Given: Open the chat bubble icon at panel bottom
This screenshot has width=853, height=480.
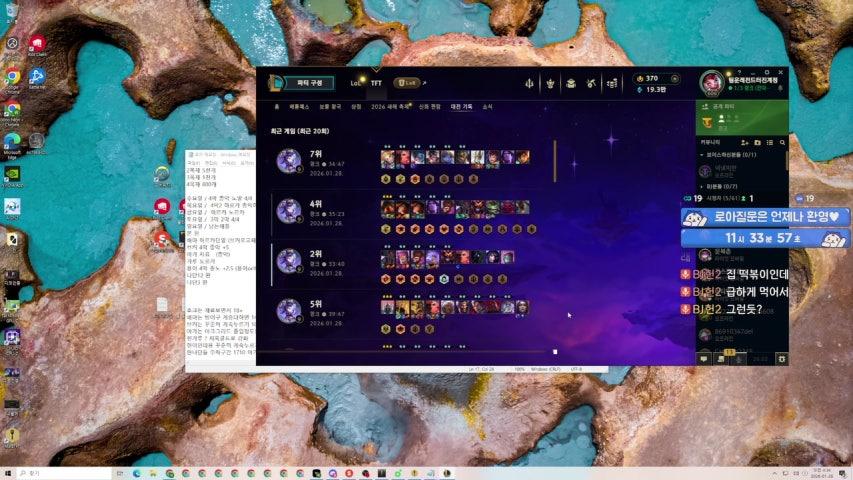Looking at the screenshot, I should click(705, 358).
